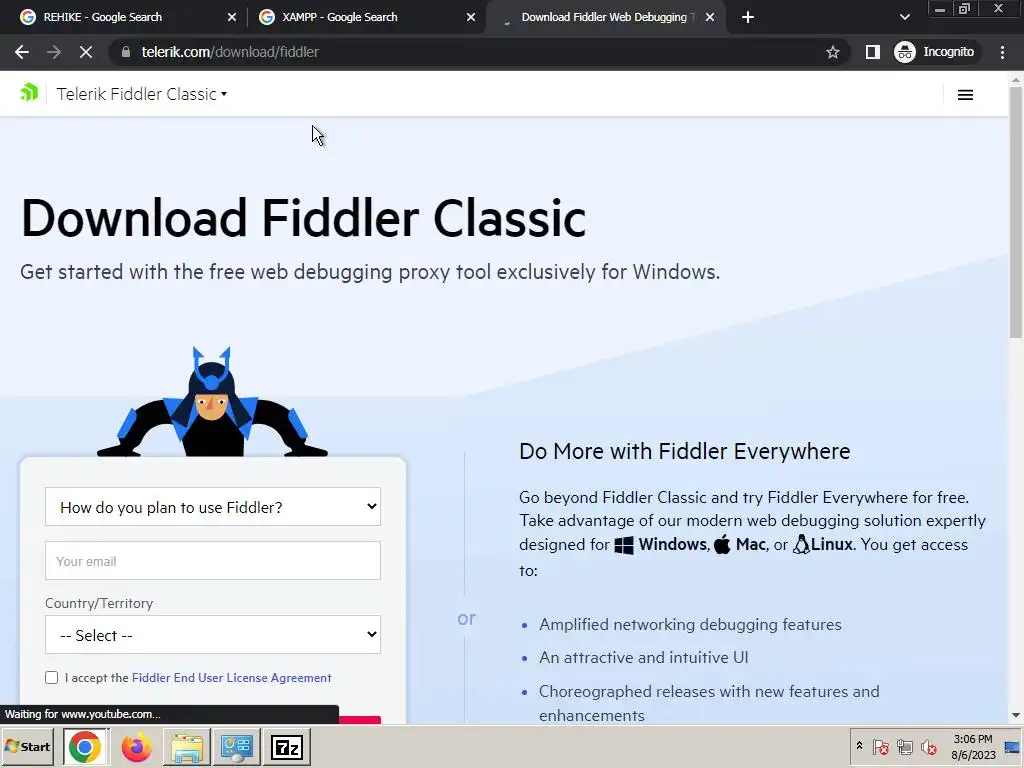Open the Chrome three-dot menu
Viewport: 1024px width, 768px height.
click(1002, 52)
